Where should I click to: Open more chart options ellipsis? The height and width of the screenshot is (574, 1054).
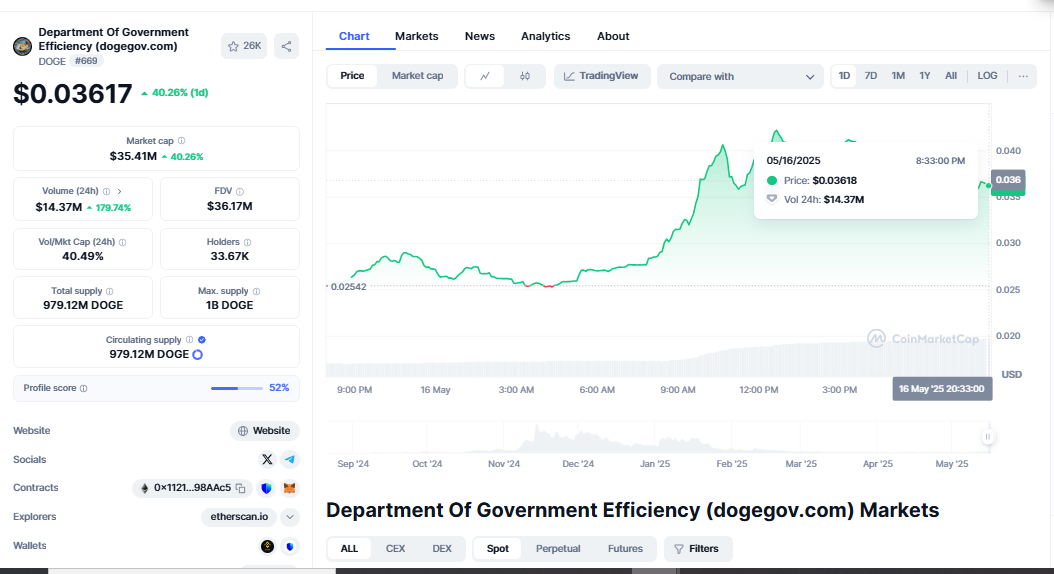tap(1023, 76)
